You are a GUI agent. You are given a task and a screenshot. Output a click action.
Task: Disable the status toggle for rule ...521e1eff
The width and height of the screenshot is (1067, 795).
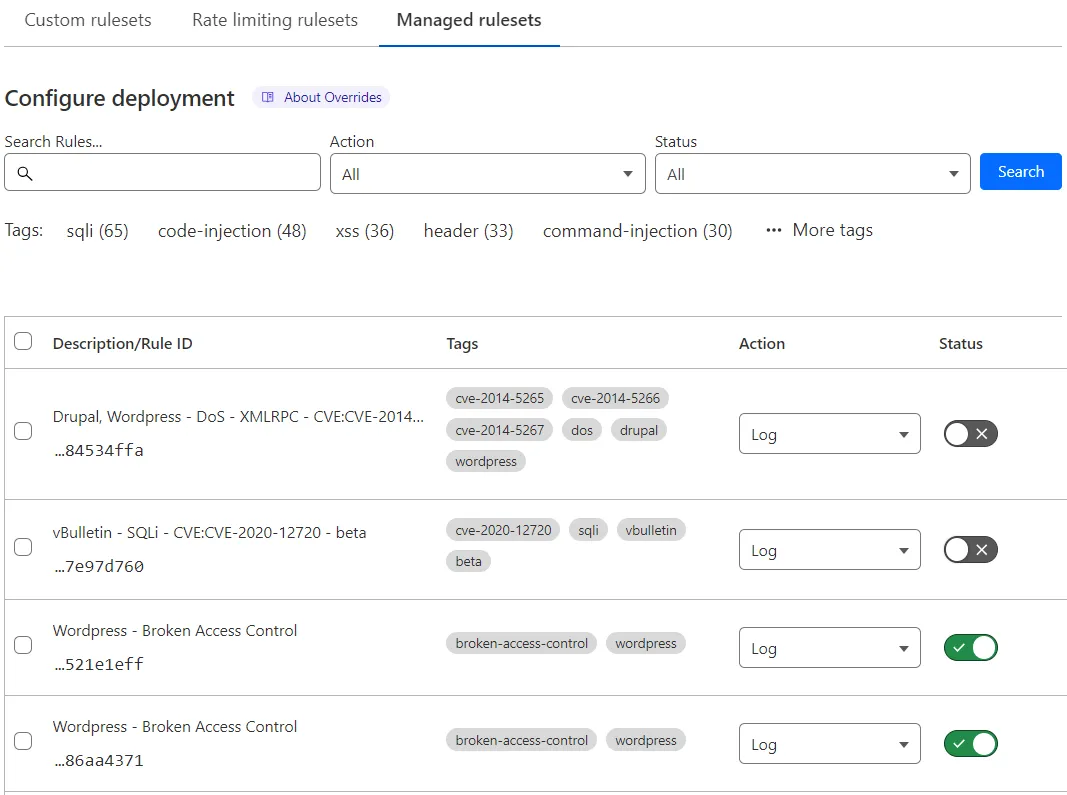point(970,647)
